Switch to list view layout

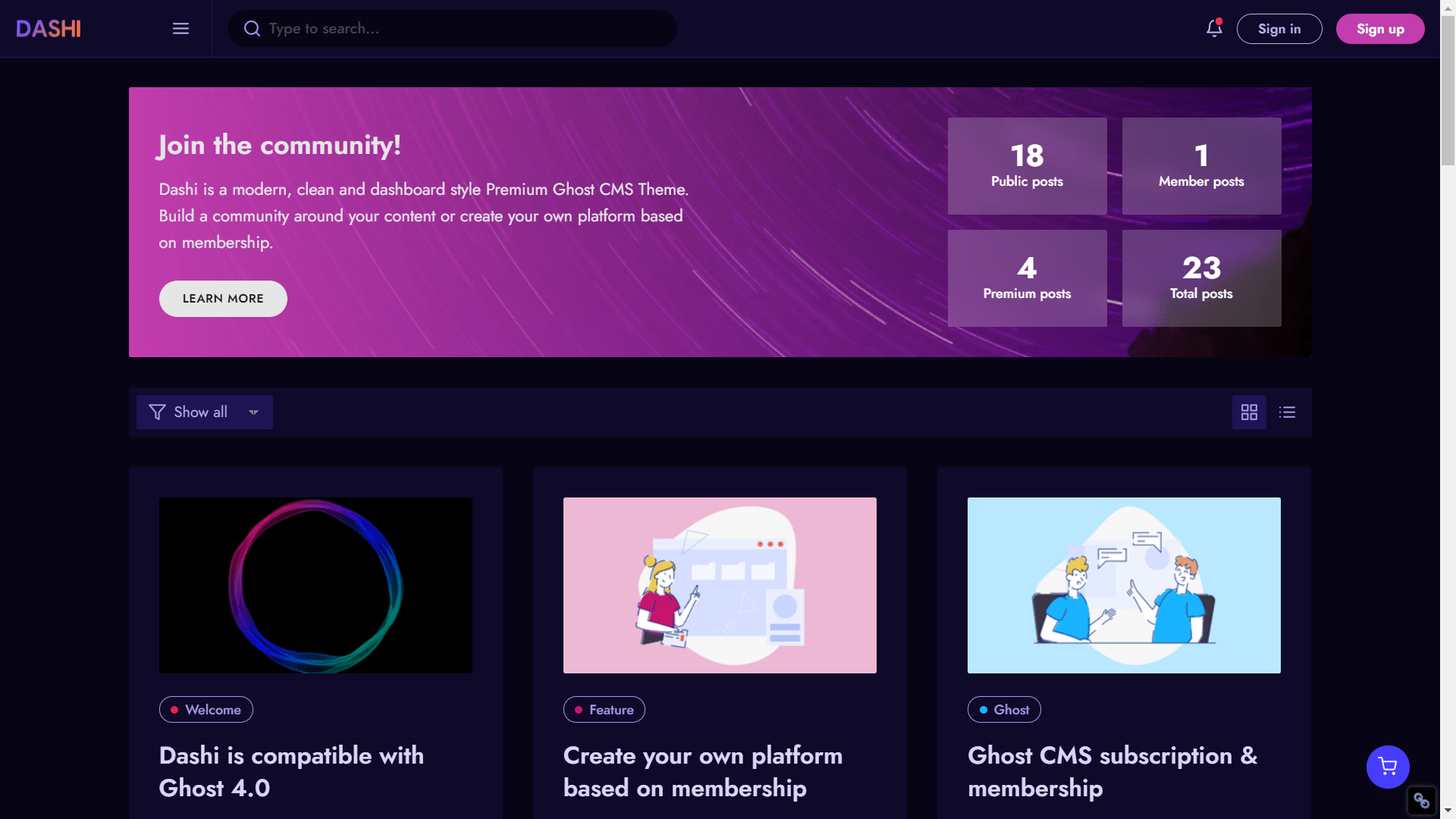[1287, 413]
